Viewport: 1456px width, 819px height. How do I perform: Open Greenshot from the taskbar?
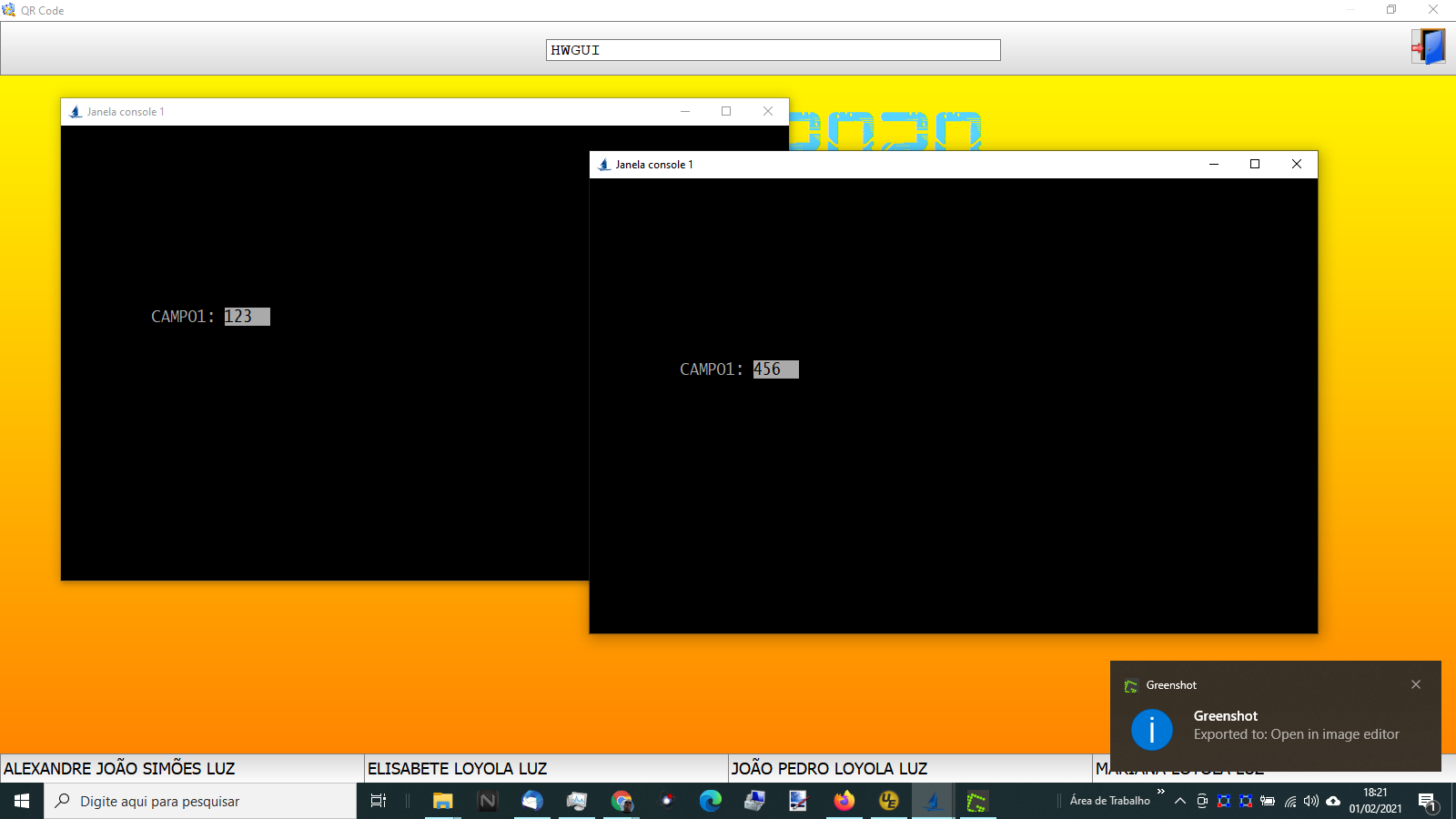pos(977,801)
